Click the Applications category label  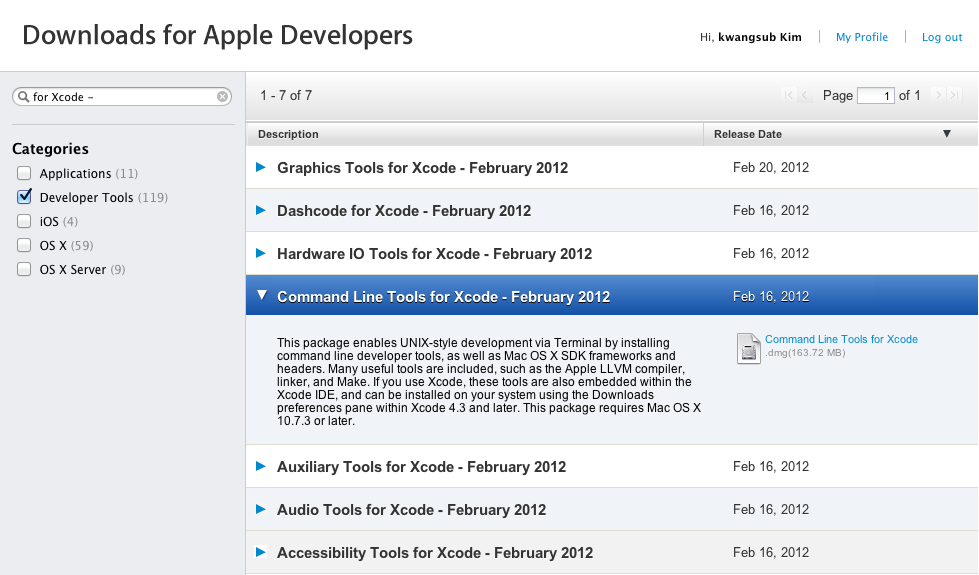[75, 174]
